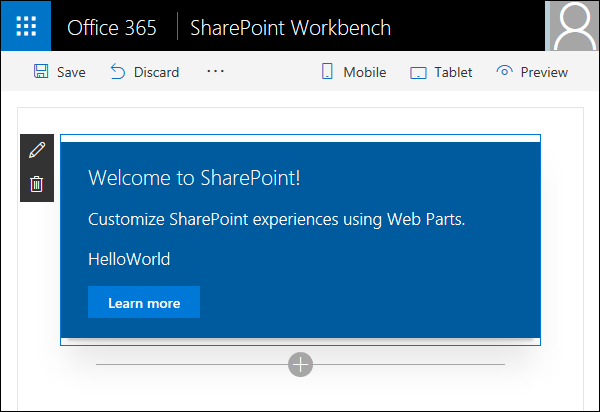Click the Preview eye icon

tap(504, 71)
